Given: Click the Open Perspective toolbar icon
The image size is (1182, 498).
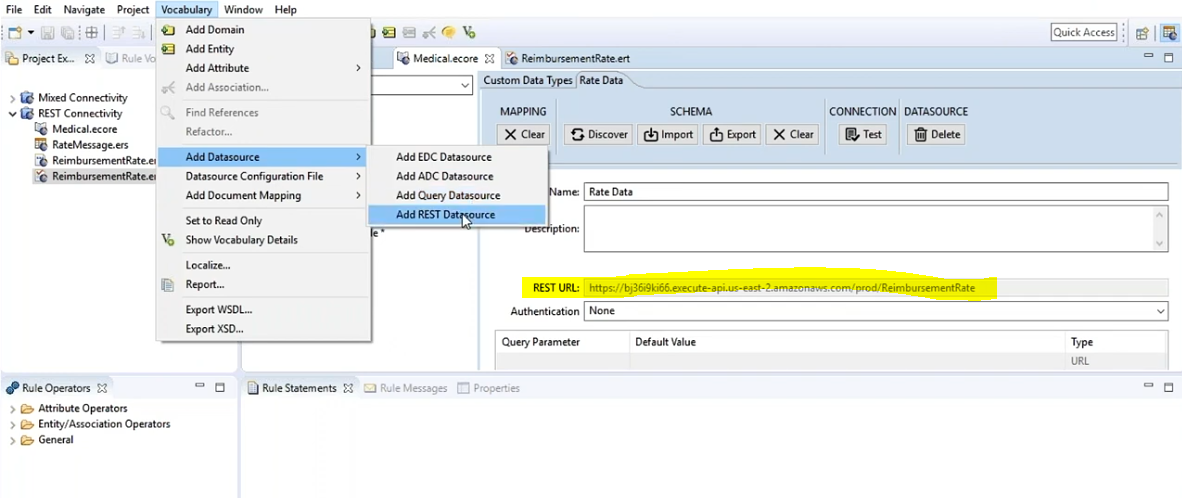Looking at the screenshot, I should [1142, 33].
